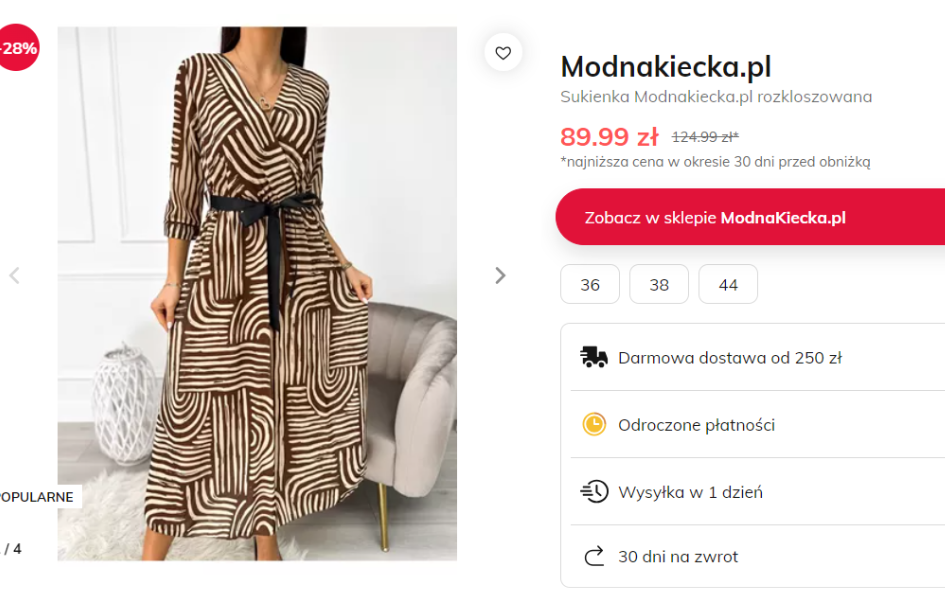Go to next product photo arrow
Viewport: 945px width, 600px height.
coord(500,275)
